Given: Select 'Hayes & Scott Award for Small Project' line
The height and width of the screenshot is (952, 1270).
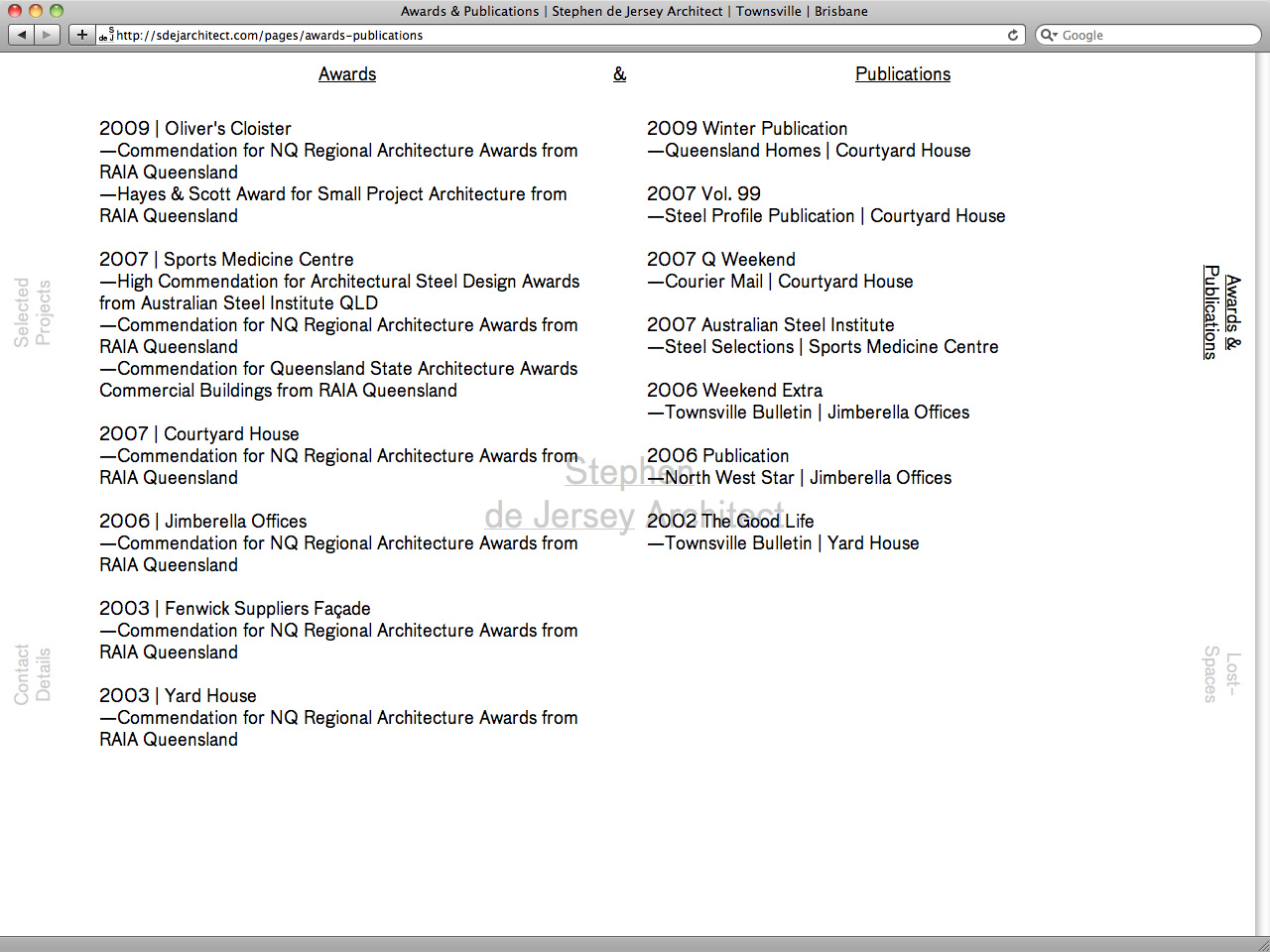Looking at the screenshot, I should pyautogui.click(x=333, y=194).
